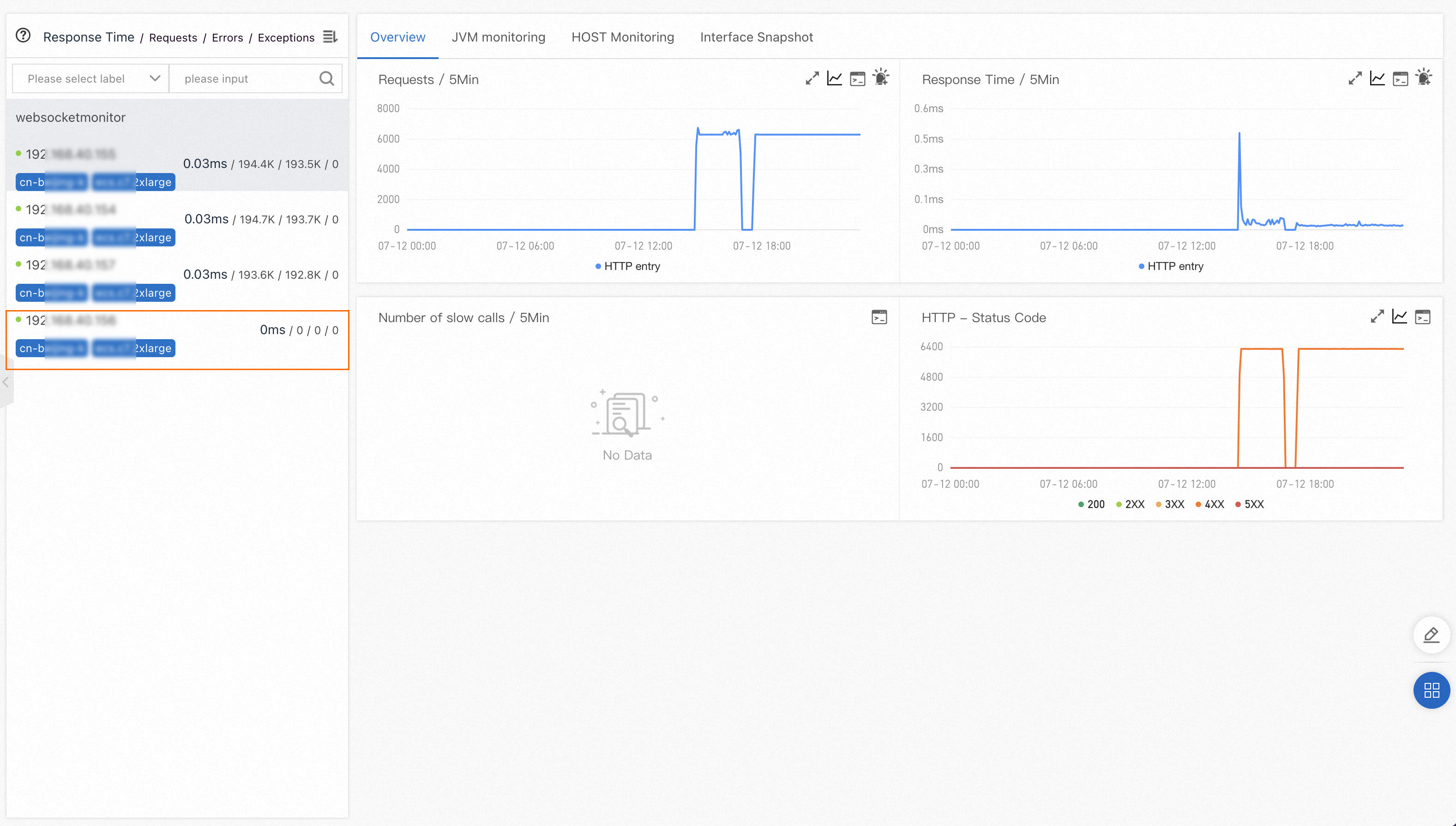
Task: Click the blue grid floating button
Action: tap(1431, 690)
